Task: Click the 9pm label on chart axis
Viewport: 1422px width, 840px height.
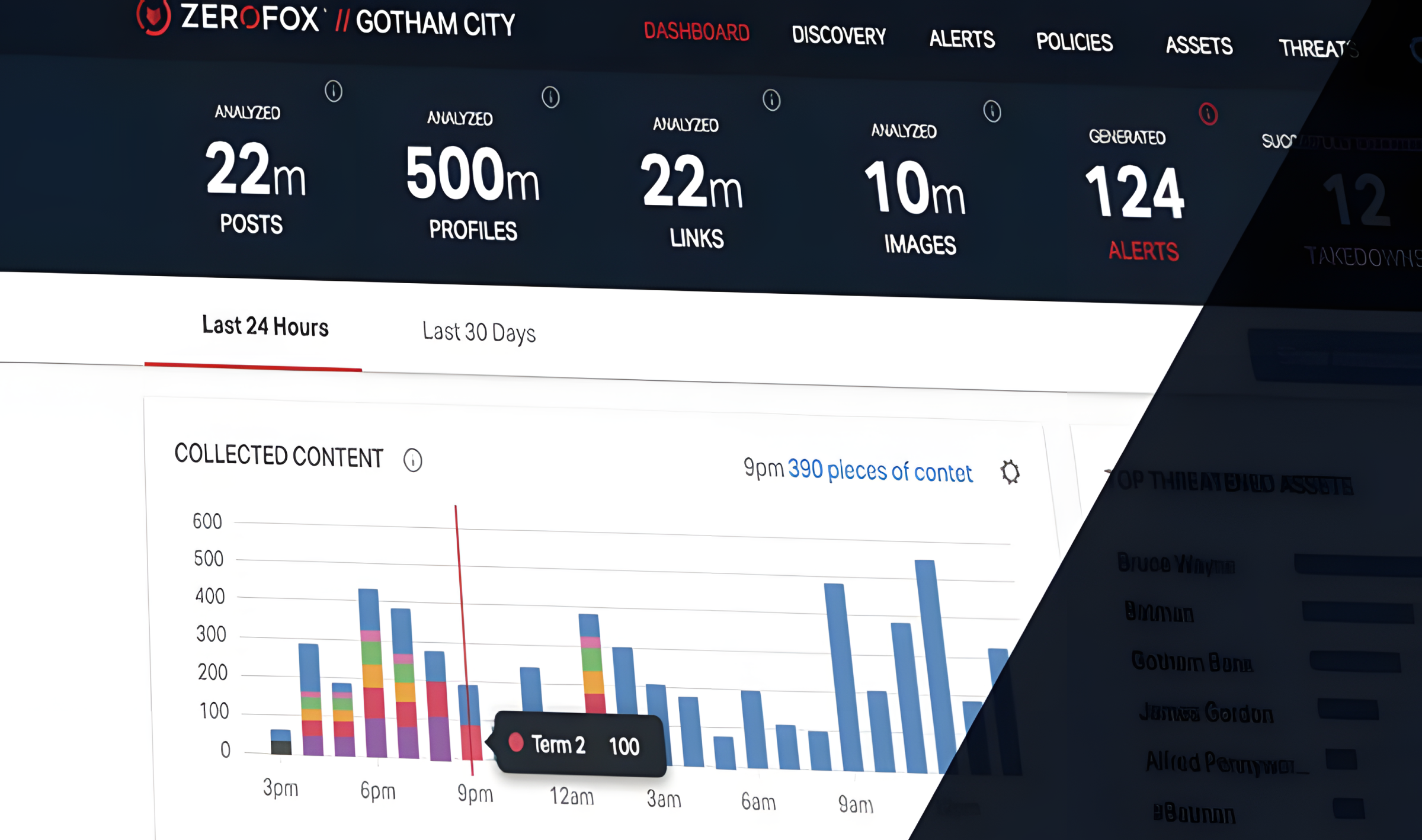Action: coord(475,793)
